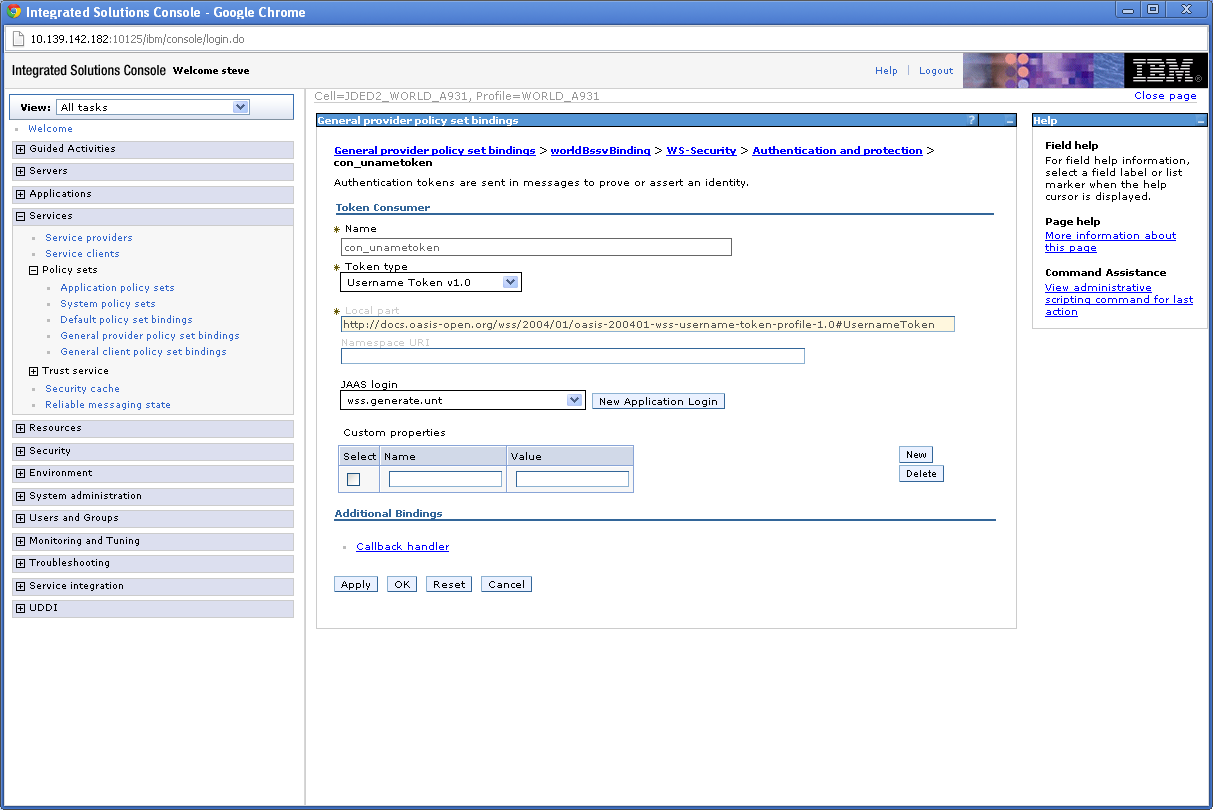The width and height of the screenshot is (1213, 810).
Task: Click the Cancel button
Action: point(506,584)
